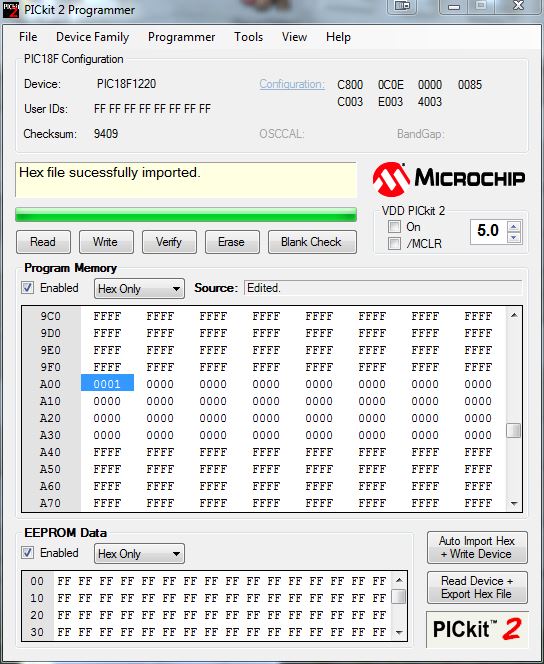This screenshot has height=664, width=544.
Task: Click configuration word 4003
Action: (430, 102)
